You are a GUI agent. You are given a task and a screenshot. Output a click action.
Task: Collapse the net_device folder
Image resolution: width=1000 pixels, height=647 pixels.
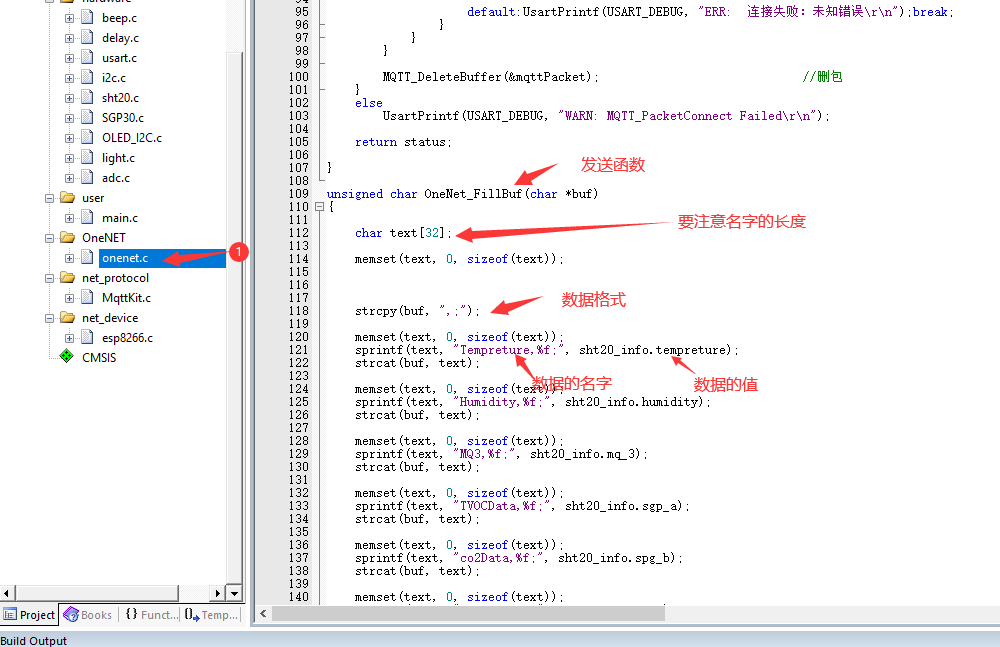(x=49, y=318)
